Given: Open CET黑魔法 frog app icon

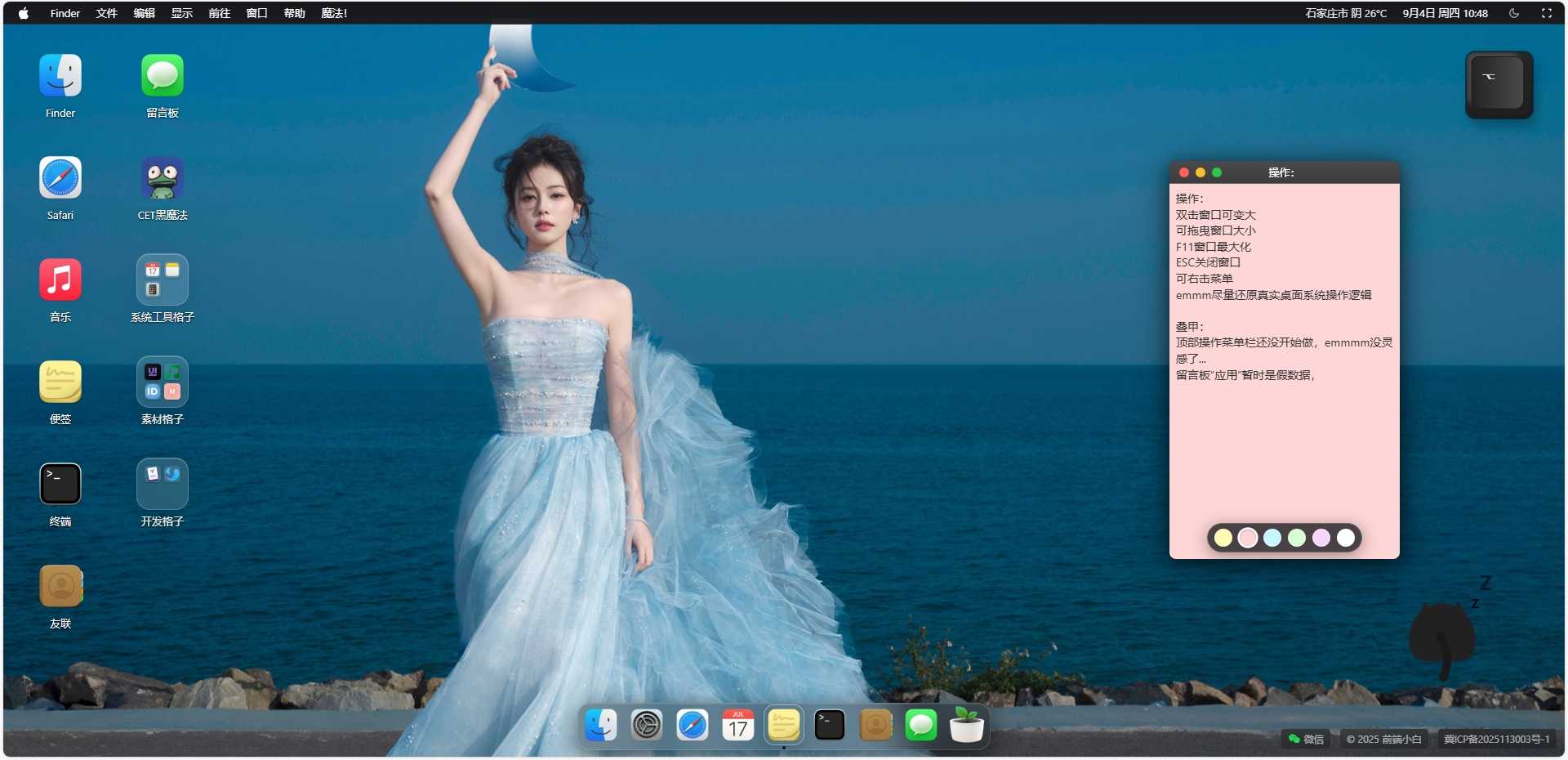Looking at the screenshot, I should click(162, 178).
